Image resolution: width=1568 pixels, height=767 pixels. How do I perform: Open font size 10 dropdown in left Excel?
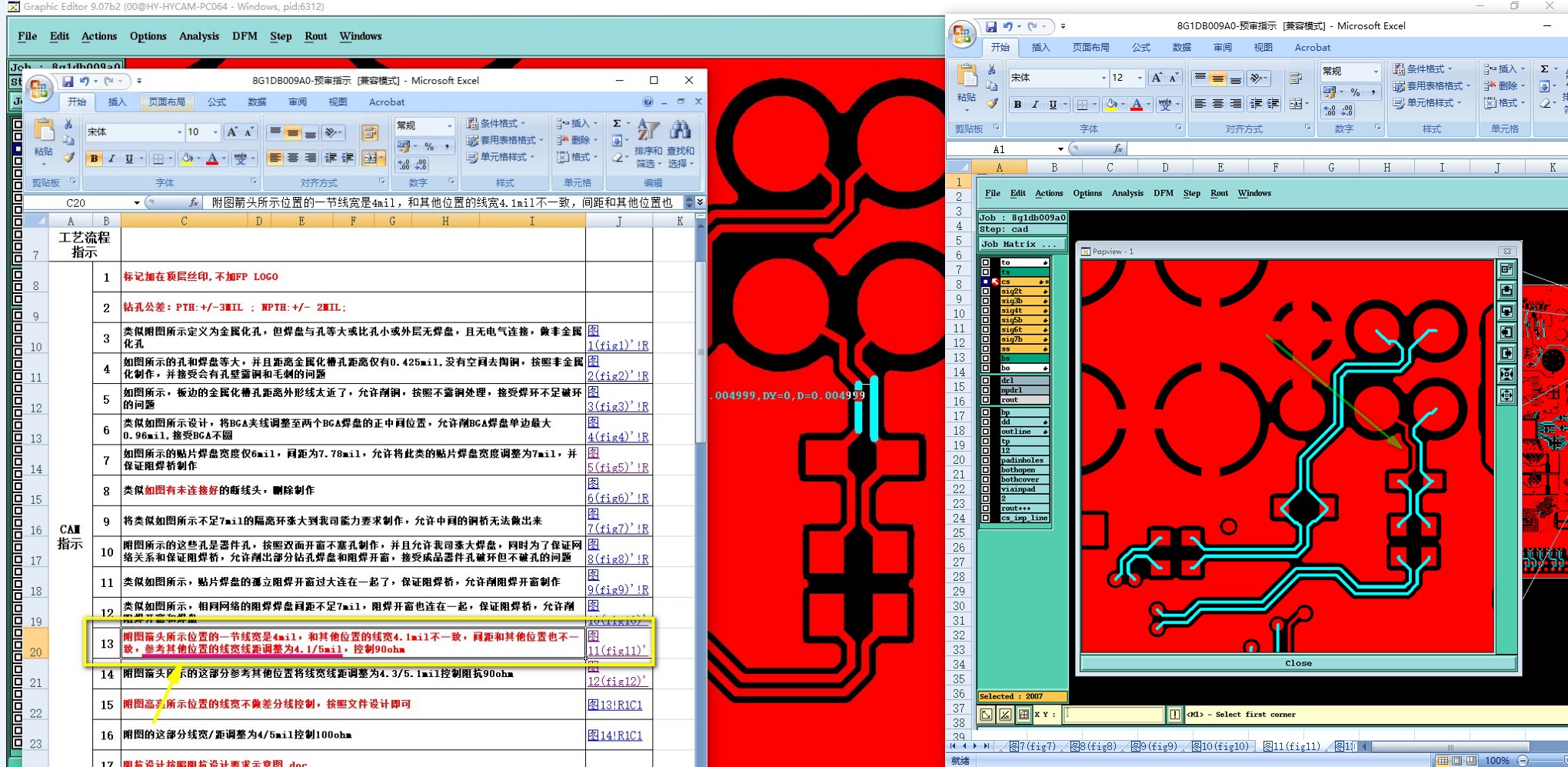coord(215,132)
